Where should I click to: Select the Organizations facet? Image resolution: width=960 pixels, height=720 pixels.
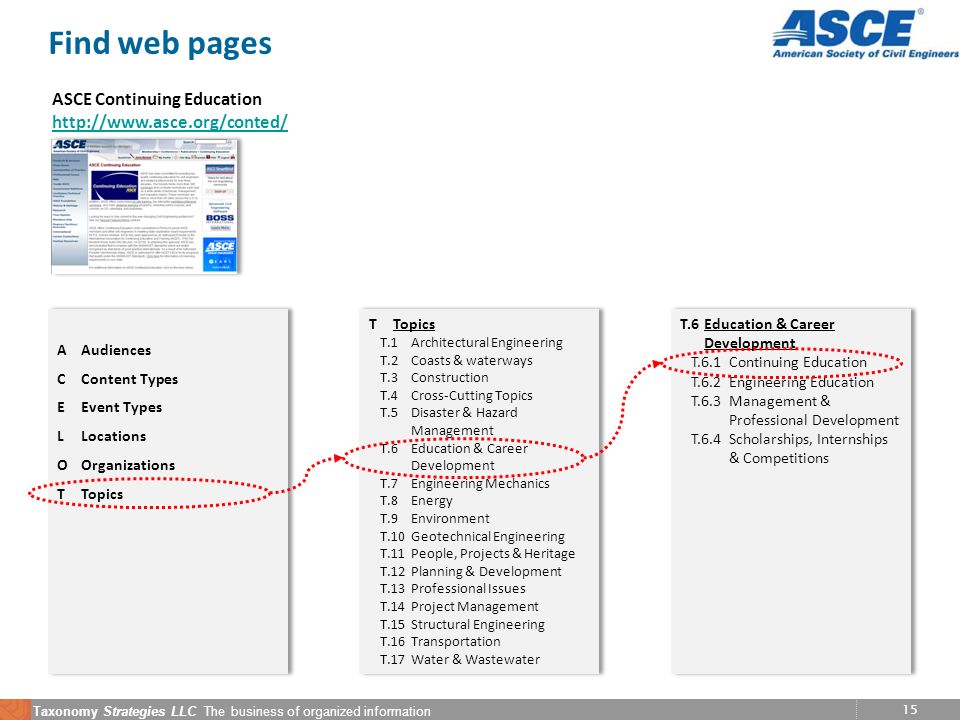(x=116, y=465)
